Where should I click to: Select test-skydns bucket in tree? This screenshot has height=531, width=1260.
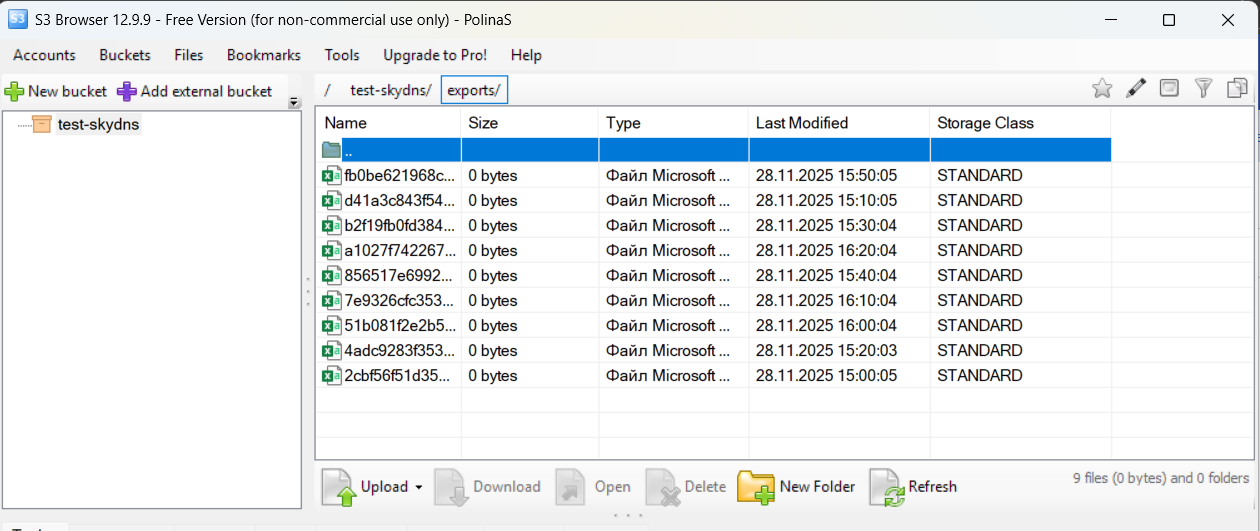pyautogui.click(x=98, y=125)
